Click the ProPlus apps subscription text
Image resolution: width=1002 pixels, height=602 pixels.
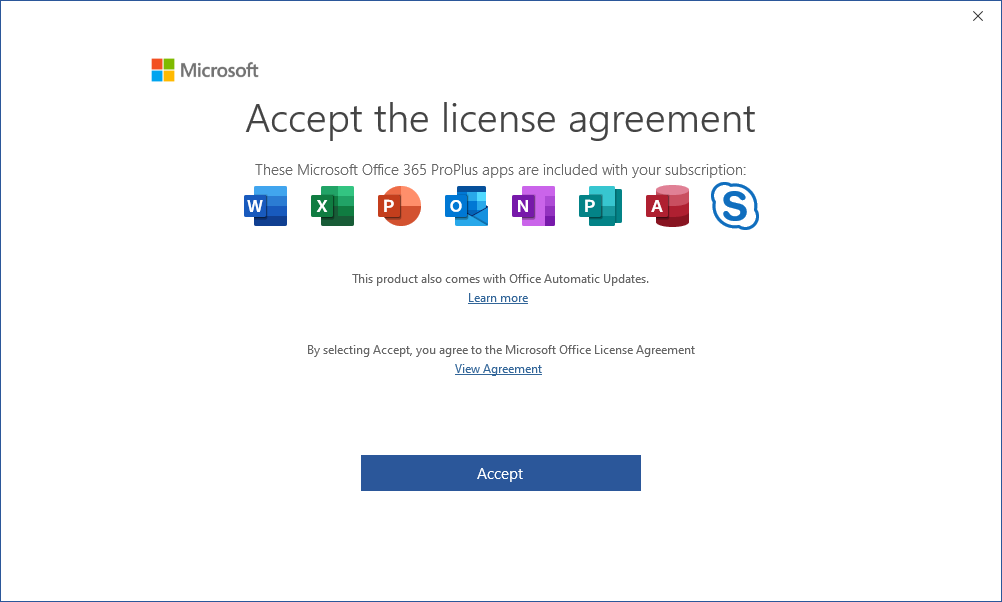500,169
